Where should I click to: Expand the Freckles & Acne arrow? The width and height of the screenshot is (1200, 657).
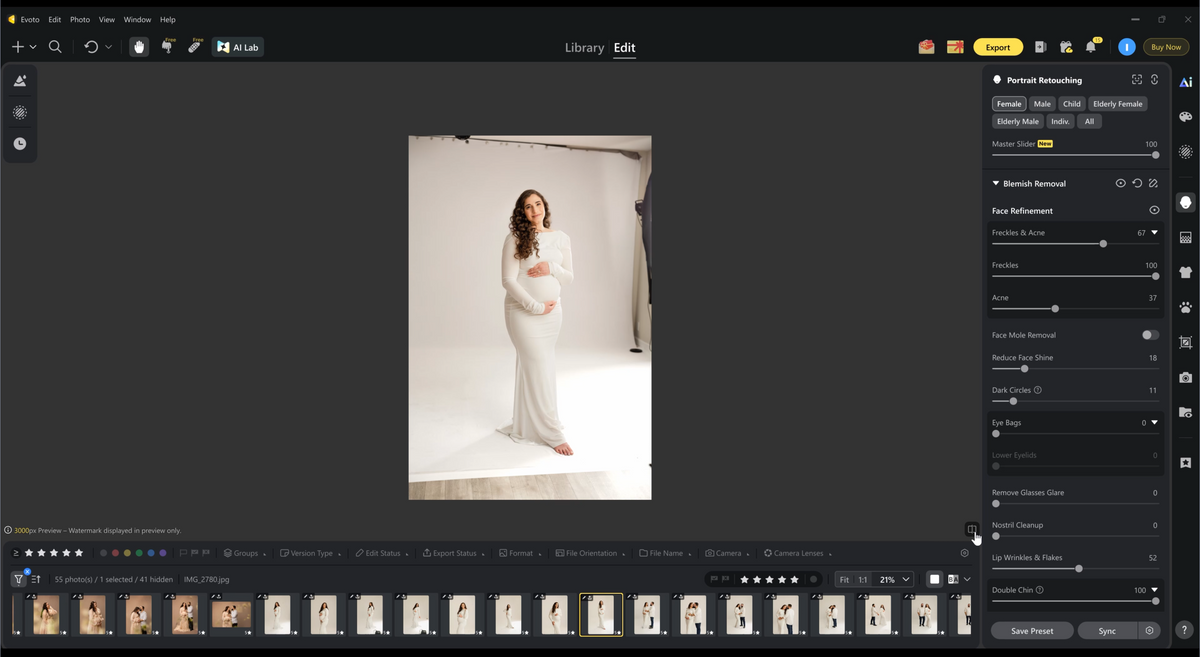click(1154, 233)
